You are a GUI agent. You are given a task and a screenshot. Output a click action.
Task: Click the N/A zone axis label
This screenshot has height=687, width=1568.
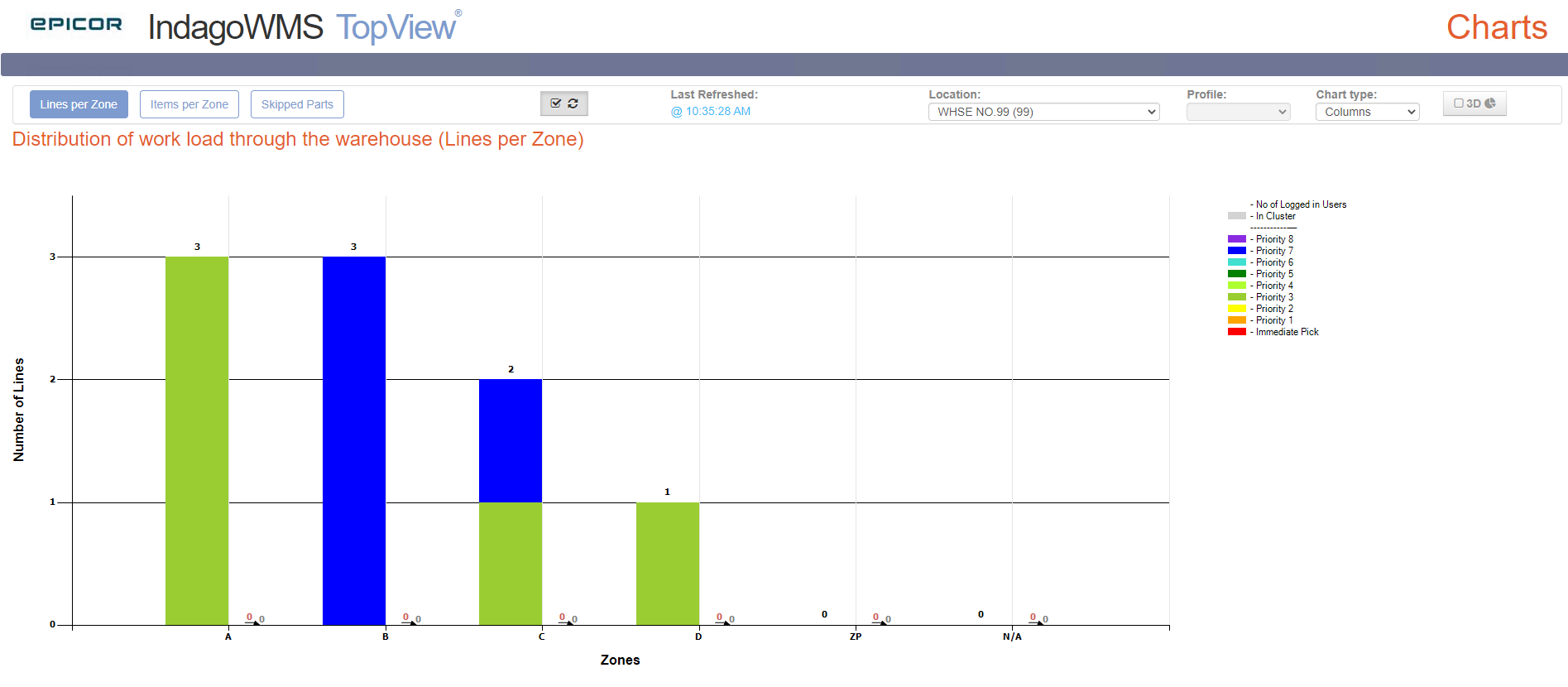pos(1012,637)
